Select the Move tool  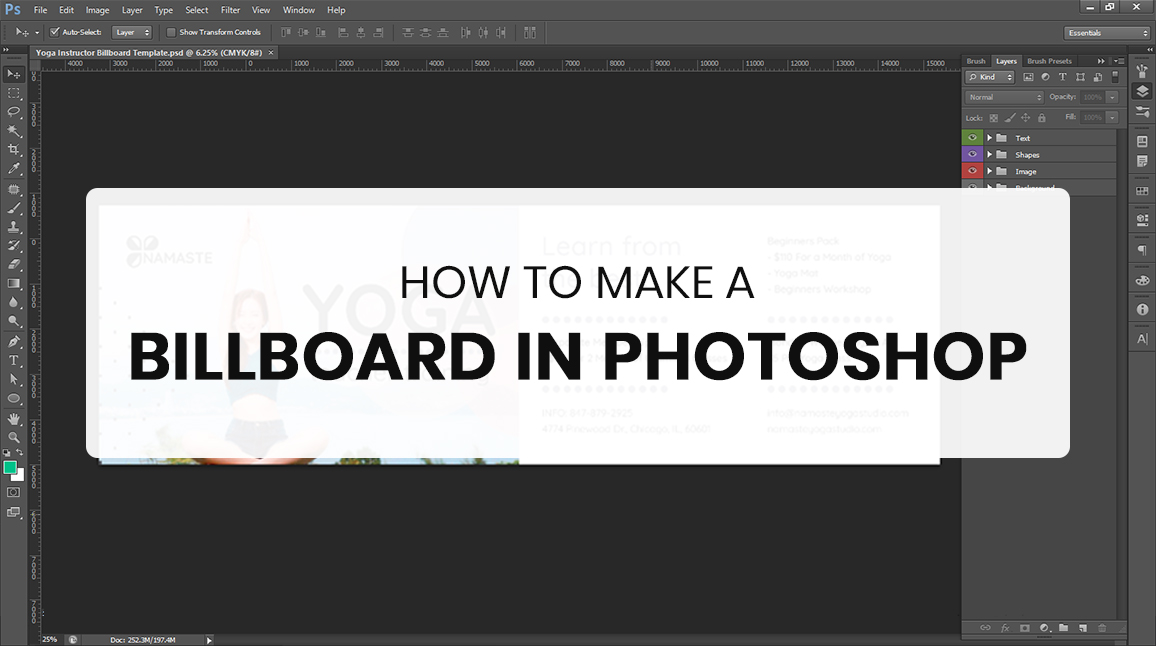pyautogui.click(x=14, y=74)
